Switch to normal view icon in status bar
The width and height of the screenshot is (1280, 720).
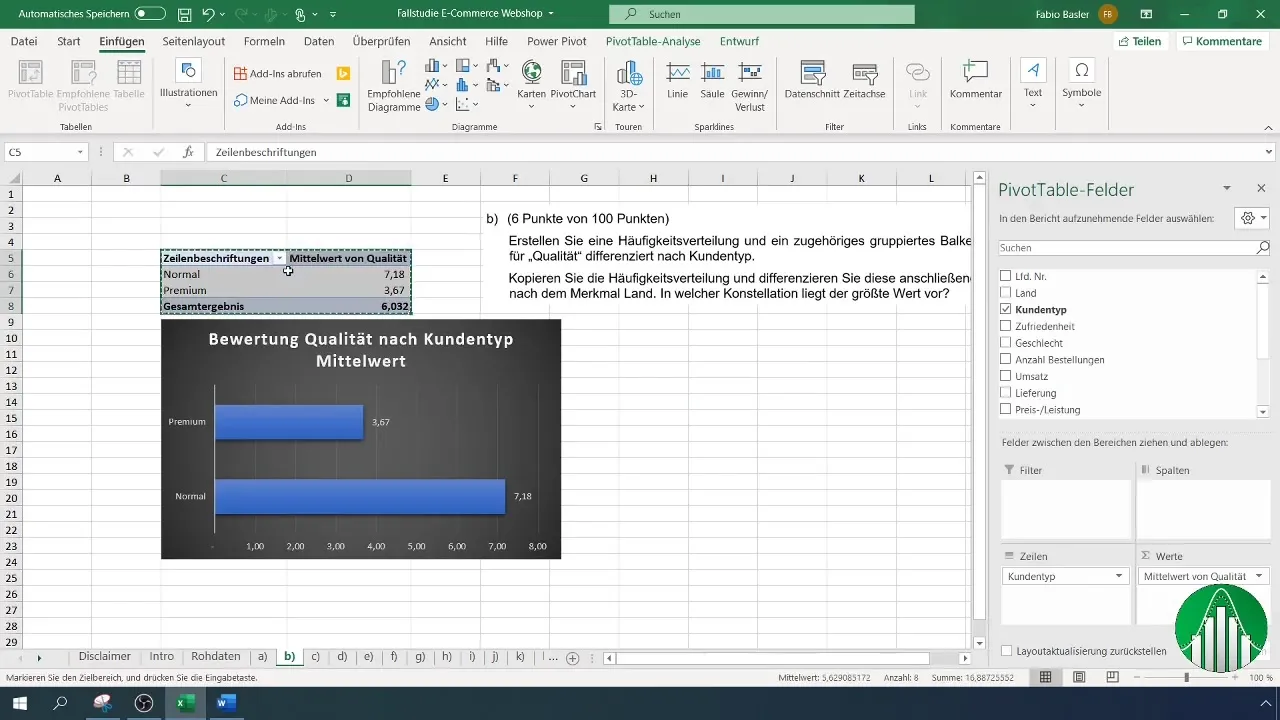click(1045, 677)
